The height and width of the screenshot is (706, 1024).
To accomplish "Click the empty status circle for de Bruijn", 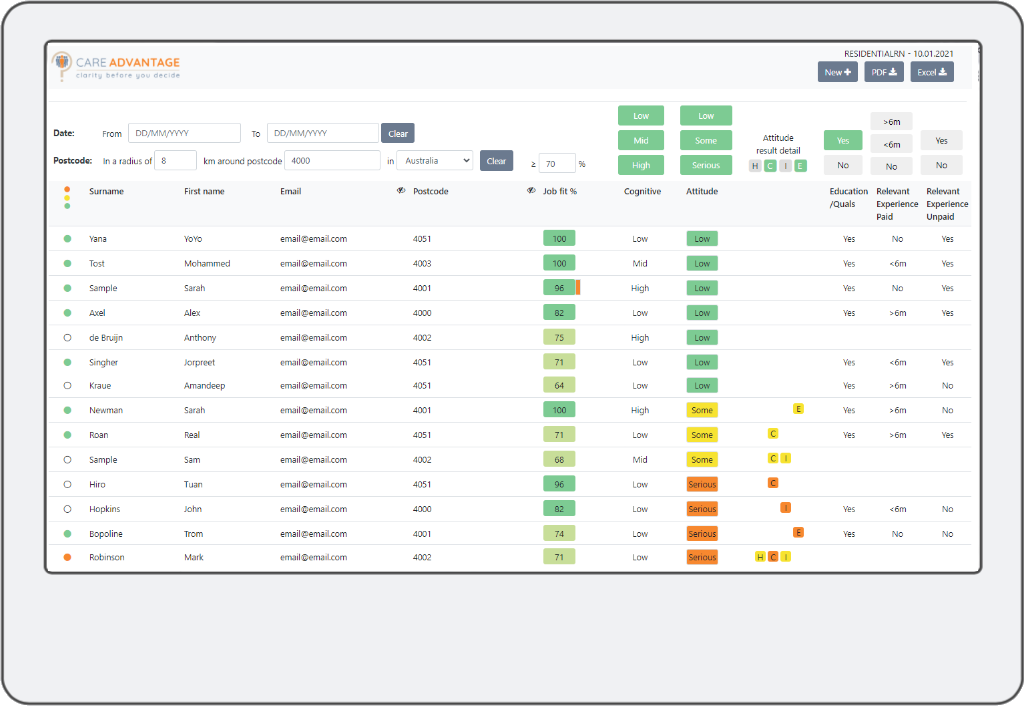I will 67,338.
